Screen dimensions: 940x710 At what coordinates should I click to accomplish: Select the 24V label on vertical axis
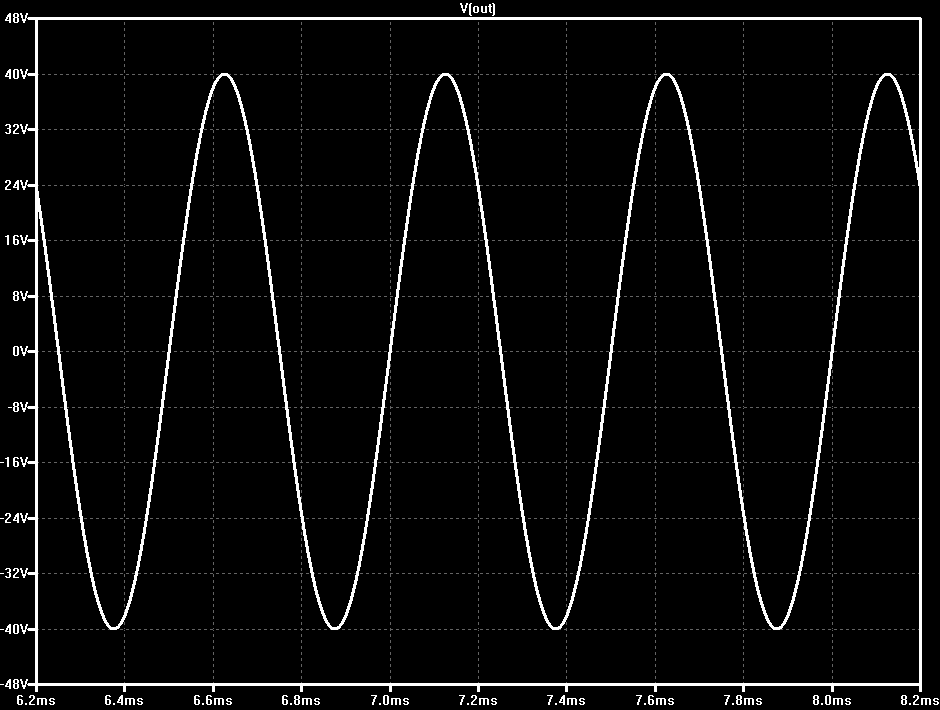[16, 185]
